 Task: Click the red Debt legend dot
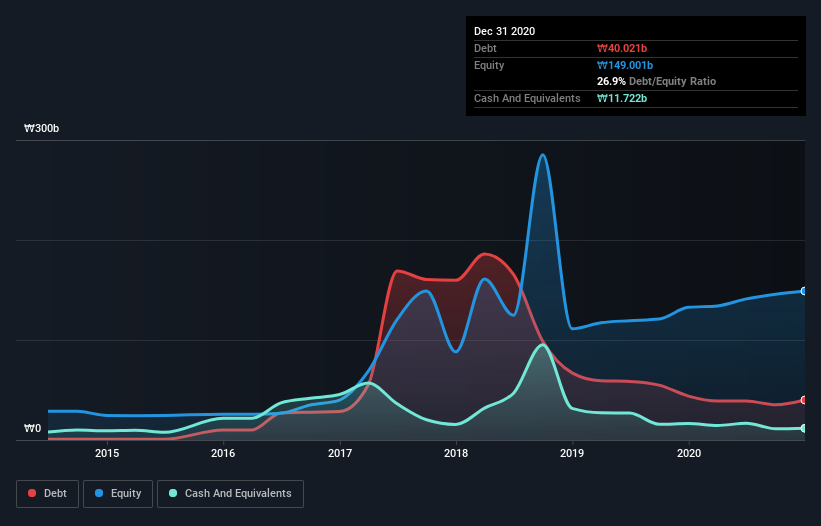[32, 493]
